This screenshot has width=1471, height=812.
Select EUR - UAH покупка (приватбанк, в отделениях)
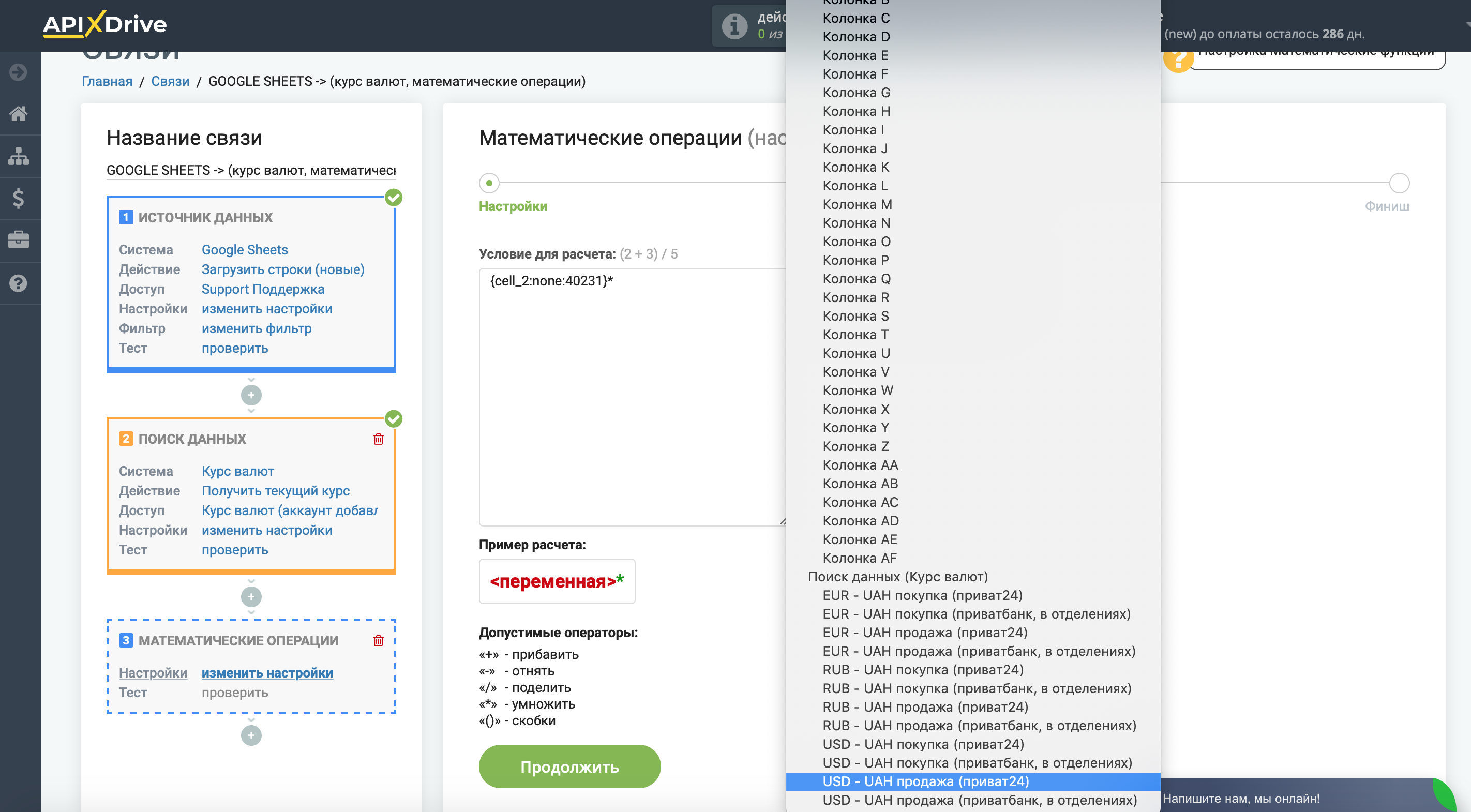pos(973,614)
